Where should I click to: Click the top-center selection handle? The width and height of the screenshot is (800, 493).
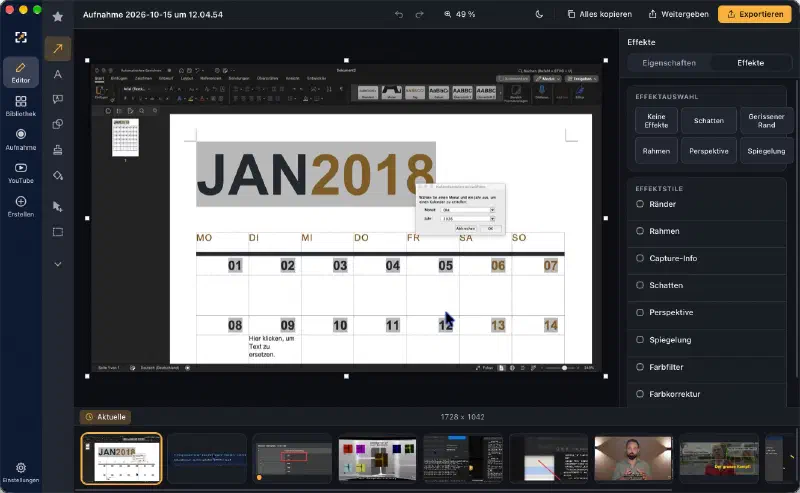click(x=346, y=60)
